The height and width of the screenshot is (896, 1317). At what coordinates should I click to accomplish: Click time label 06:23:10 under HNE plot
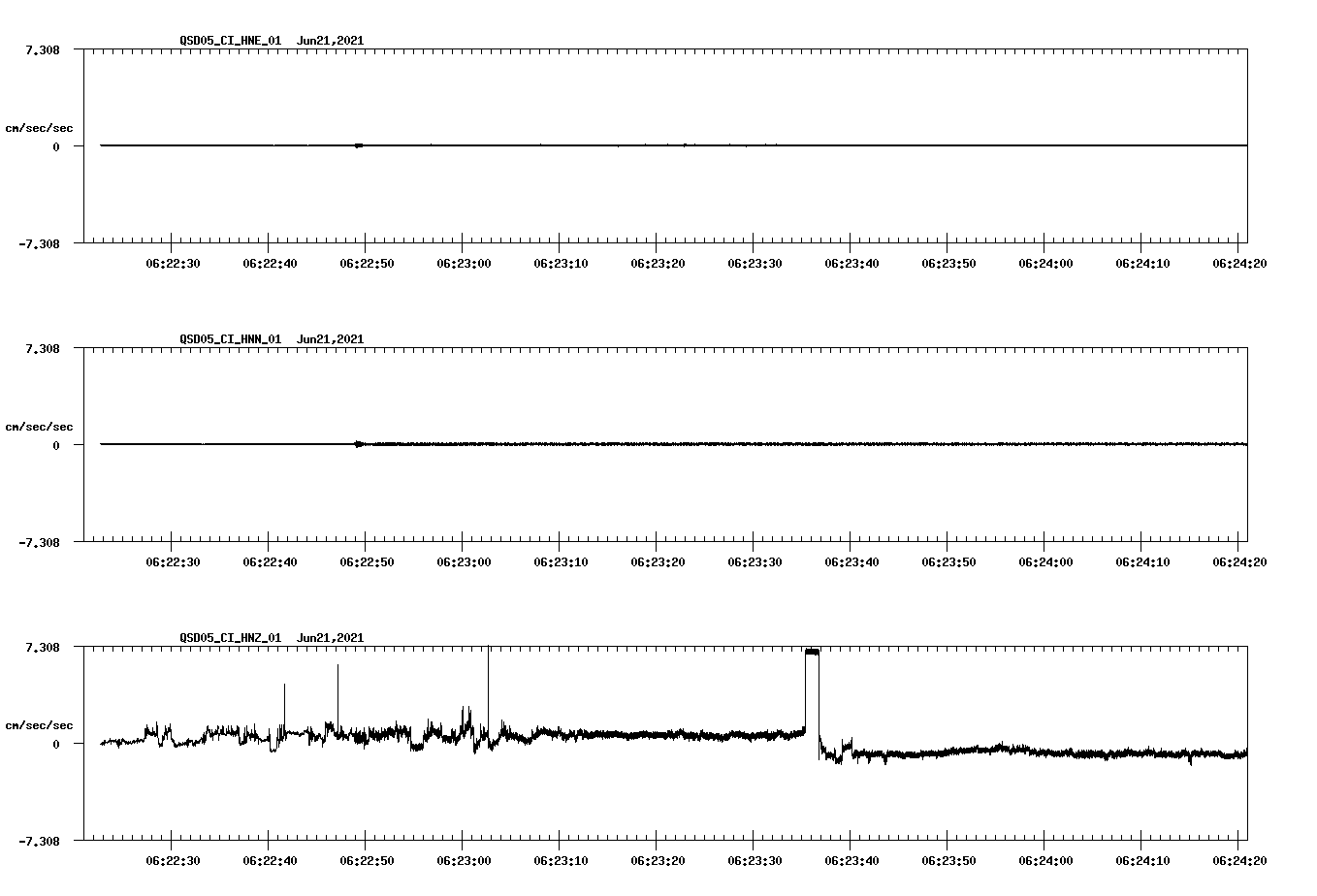[561, 263]
